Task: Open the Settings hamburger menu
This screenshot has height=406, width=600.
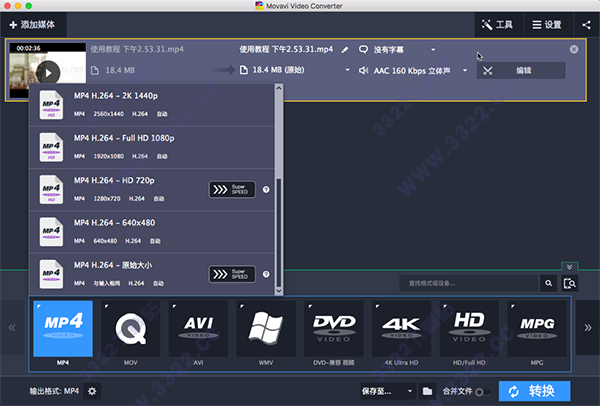Action: click(547, 25)
